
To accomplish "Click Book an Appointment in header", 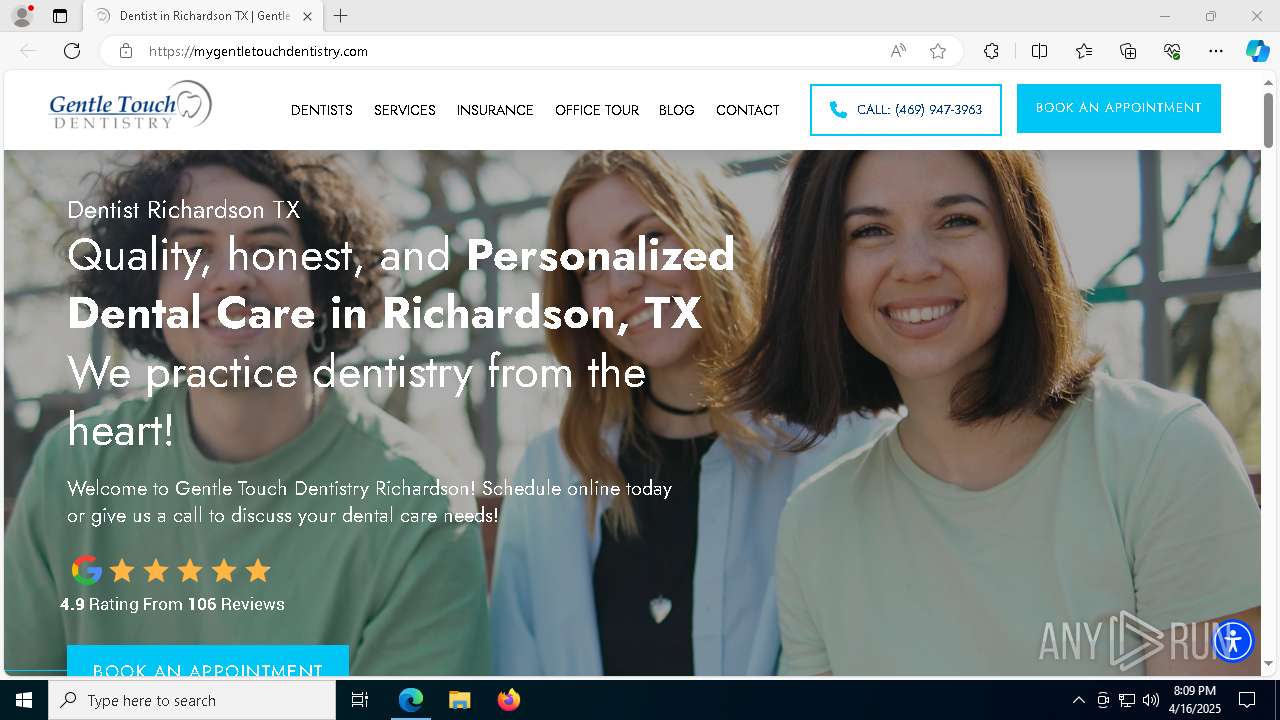I will click(1119, 108).
